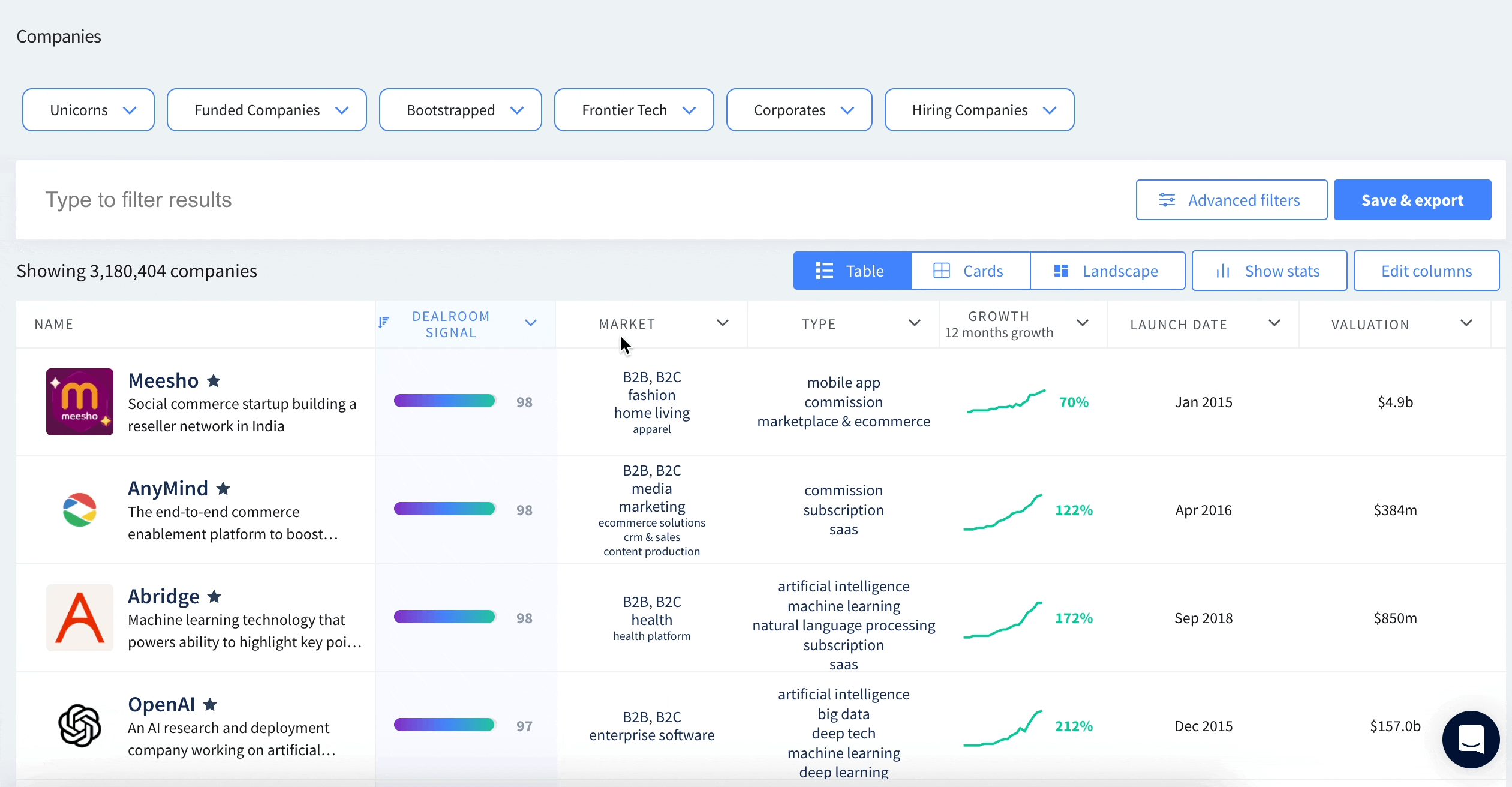
Task: Click the Landscape view icon
Action: tap(1061, 271)
